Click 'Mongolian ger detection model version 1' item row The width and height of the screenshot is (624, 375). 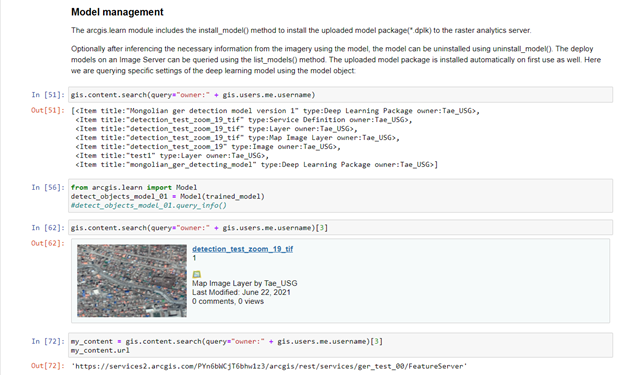(x=275, y=111)
